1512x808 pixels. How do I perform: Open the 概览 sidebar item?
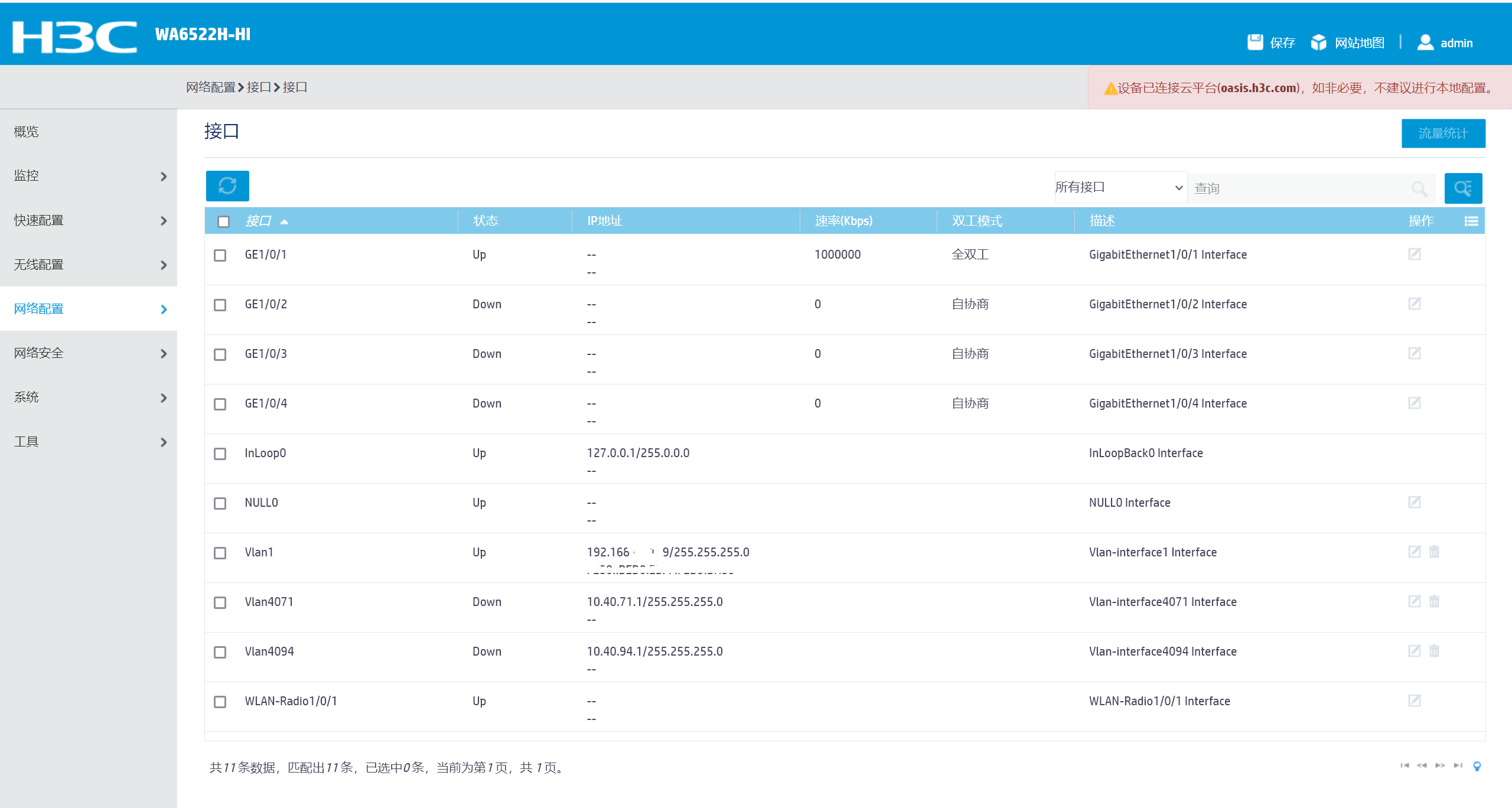click(x=27, y=132)
